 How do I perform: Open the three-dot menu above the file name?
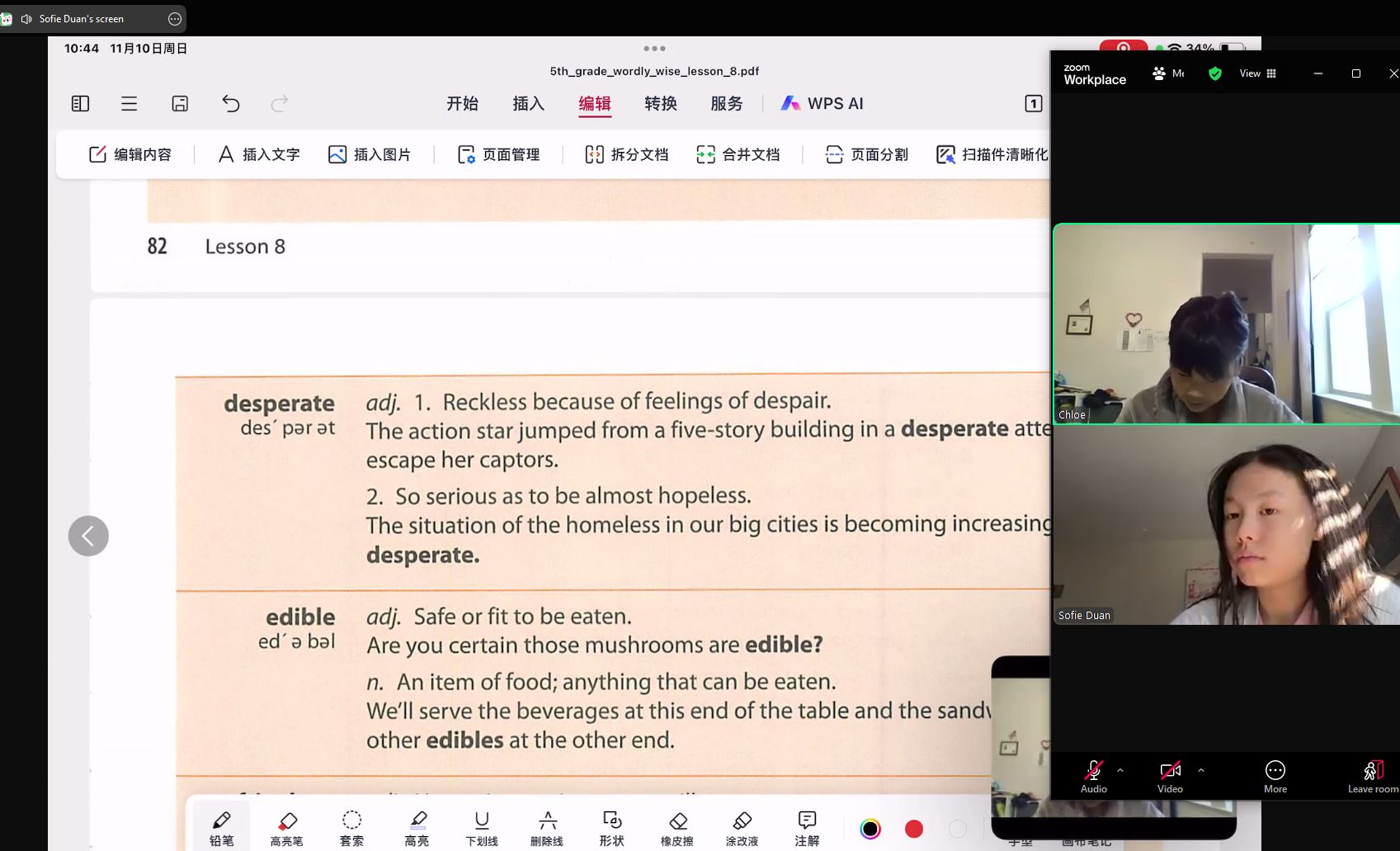tap(655, 49)
